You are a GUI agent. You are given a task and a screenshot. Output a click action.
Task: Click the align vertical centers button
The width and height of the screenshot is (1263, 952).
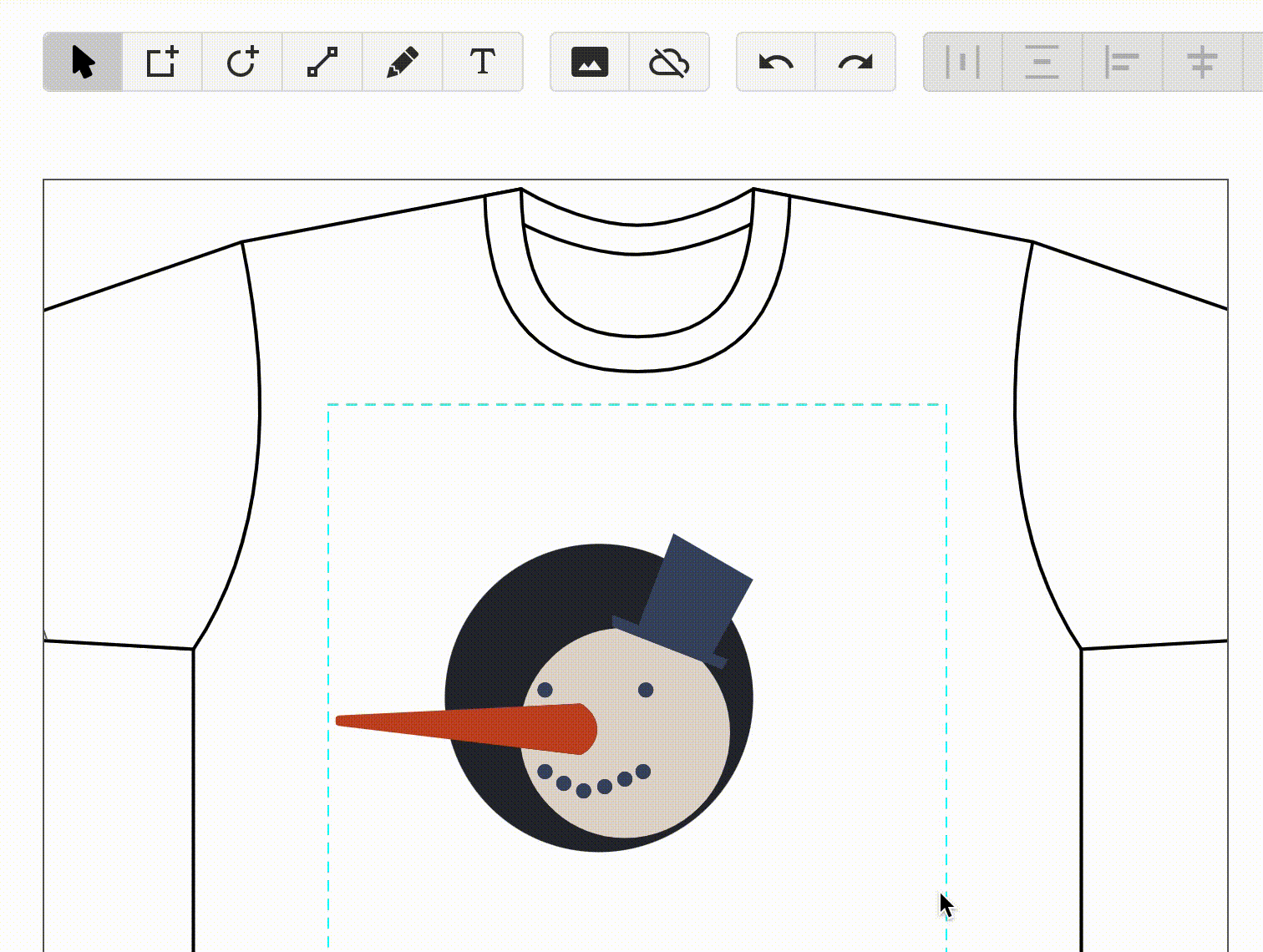[x=1202, y=63]
